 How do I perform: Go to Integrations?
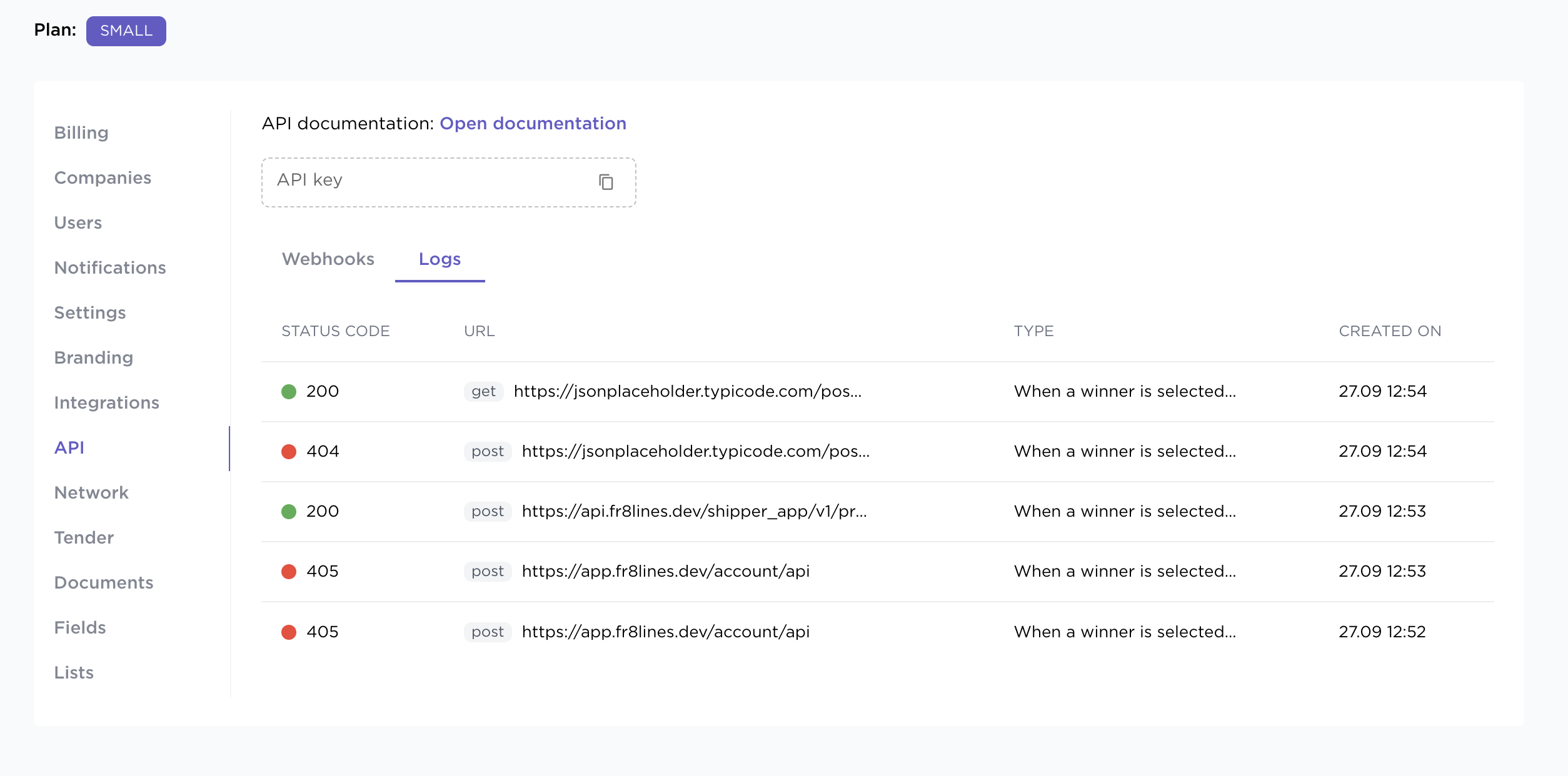tap(107, 402)
